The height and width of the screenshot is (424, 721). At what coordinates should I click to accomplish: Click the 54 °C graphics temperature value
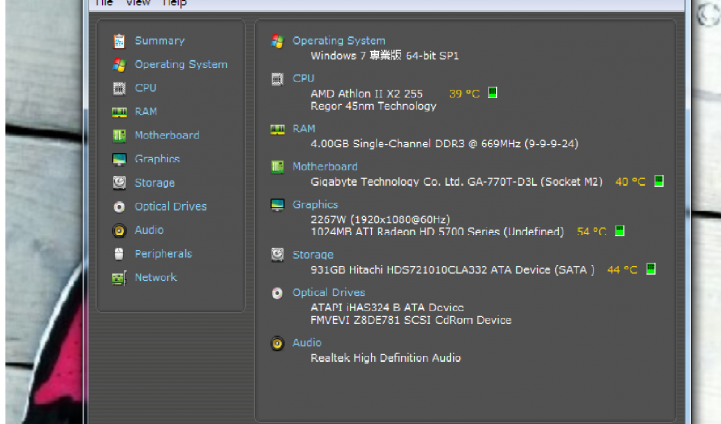pyautogui.click(x=592, y=231)
